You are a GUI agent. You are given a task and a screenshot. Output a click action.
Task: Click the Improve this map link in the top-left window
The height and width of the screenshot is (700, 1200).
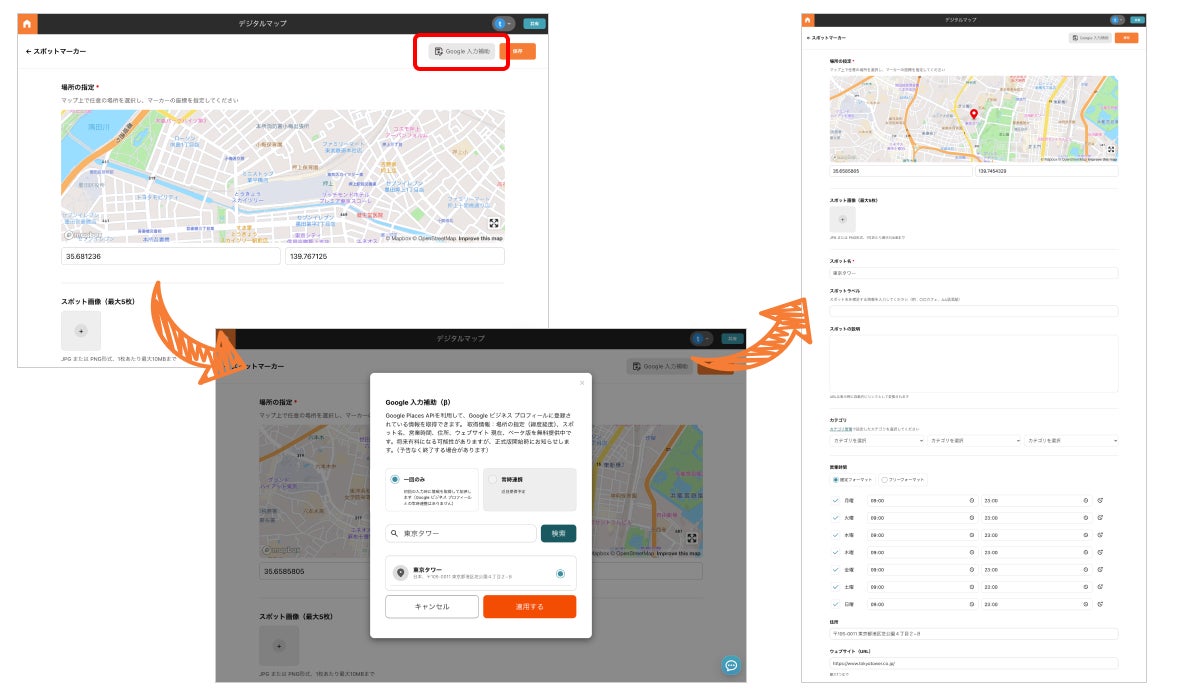point(481,238)
